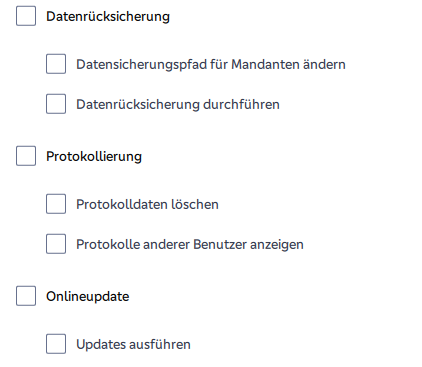
Task: Click the Protokolldaten löschen label text
Action: click(147, 204)
